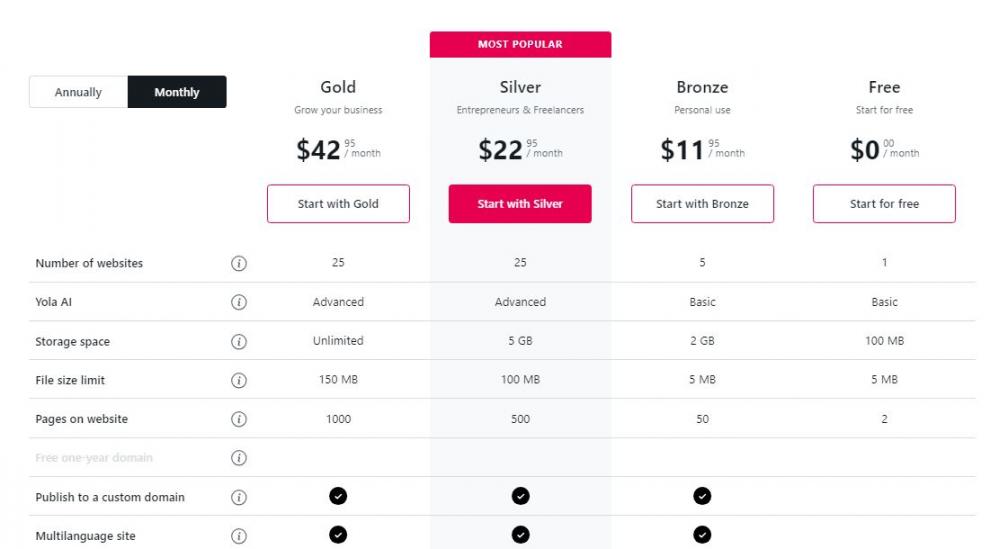The height and width of the screenshot is (549, 999).
Task: Click the Gold plan $42 price
Action: pyautogui.click(x=320, y=150)
